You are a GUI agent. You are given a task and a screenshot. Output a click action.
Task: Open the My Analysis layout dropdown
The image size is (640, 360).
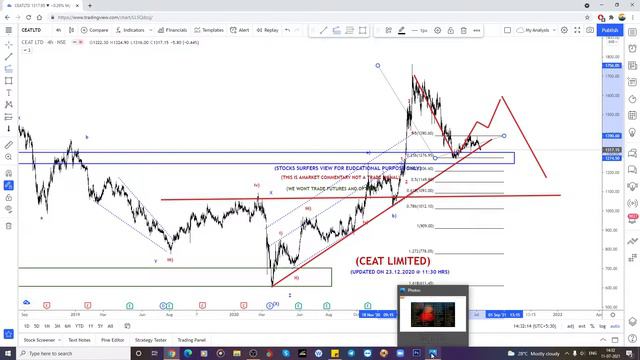click(x=536, y=30)
